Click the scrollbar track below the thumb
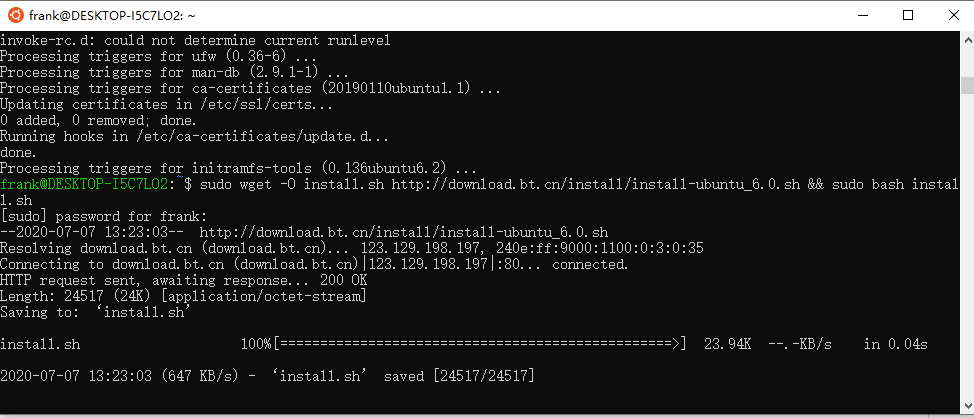The image size is (974, 418). (967, 248)
